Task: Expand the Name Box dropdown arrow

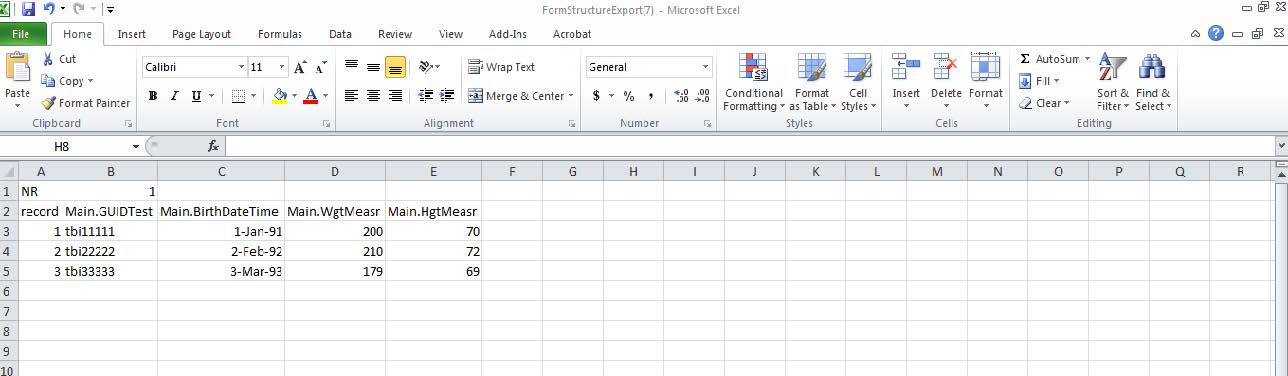Action: [135, 146]
